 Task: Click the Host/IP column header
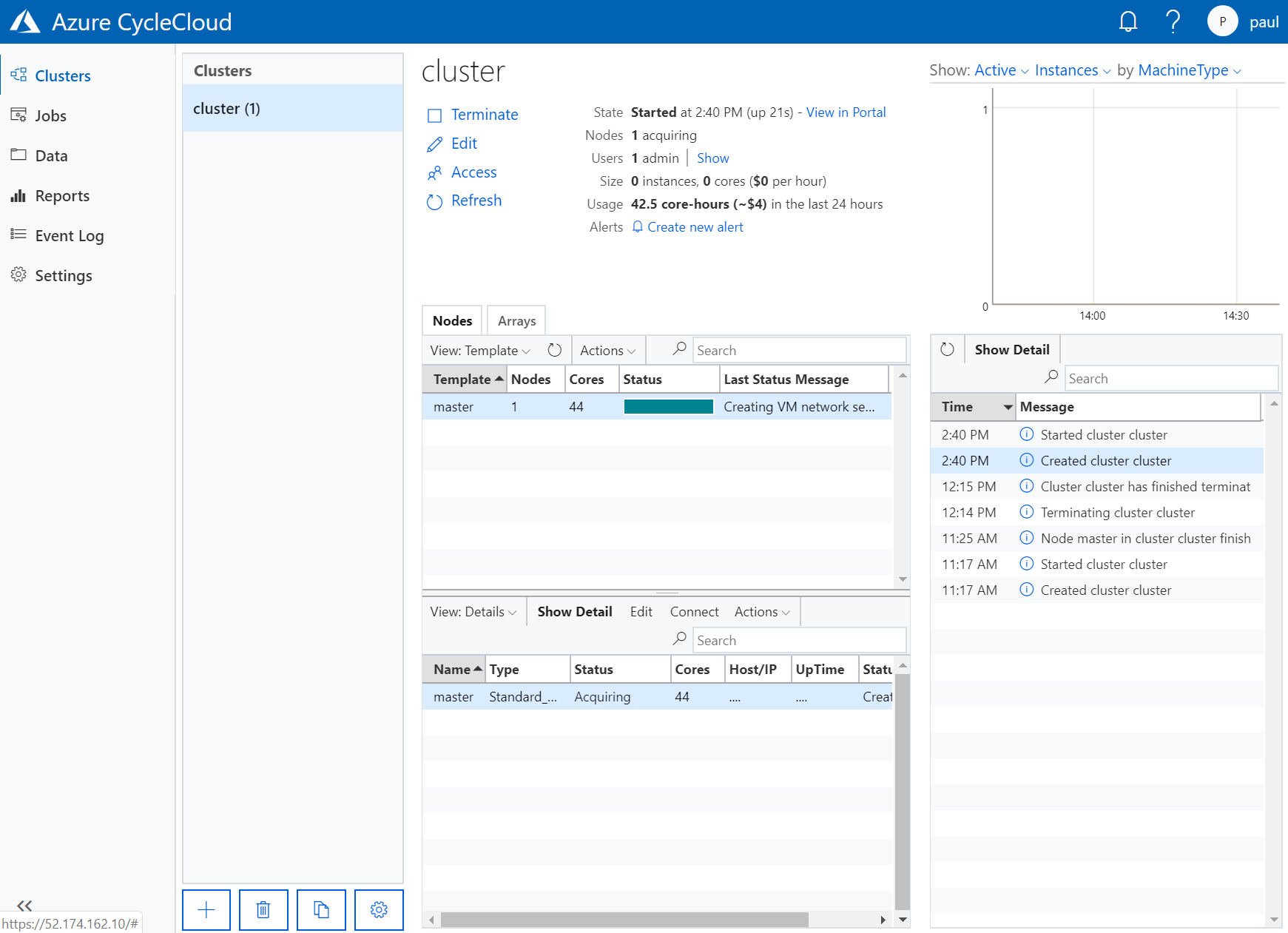coord(757,669)
